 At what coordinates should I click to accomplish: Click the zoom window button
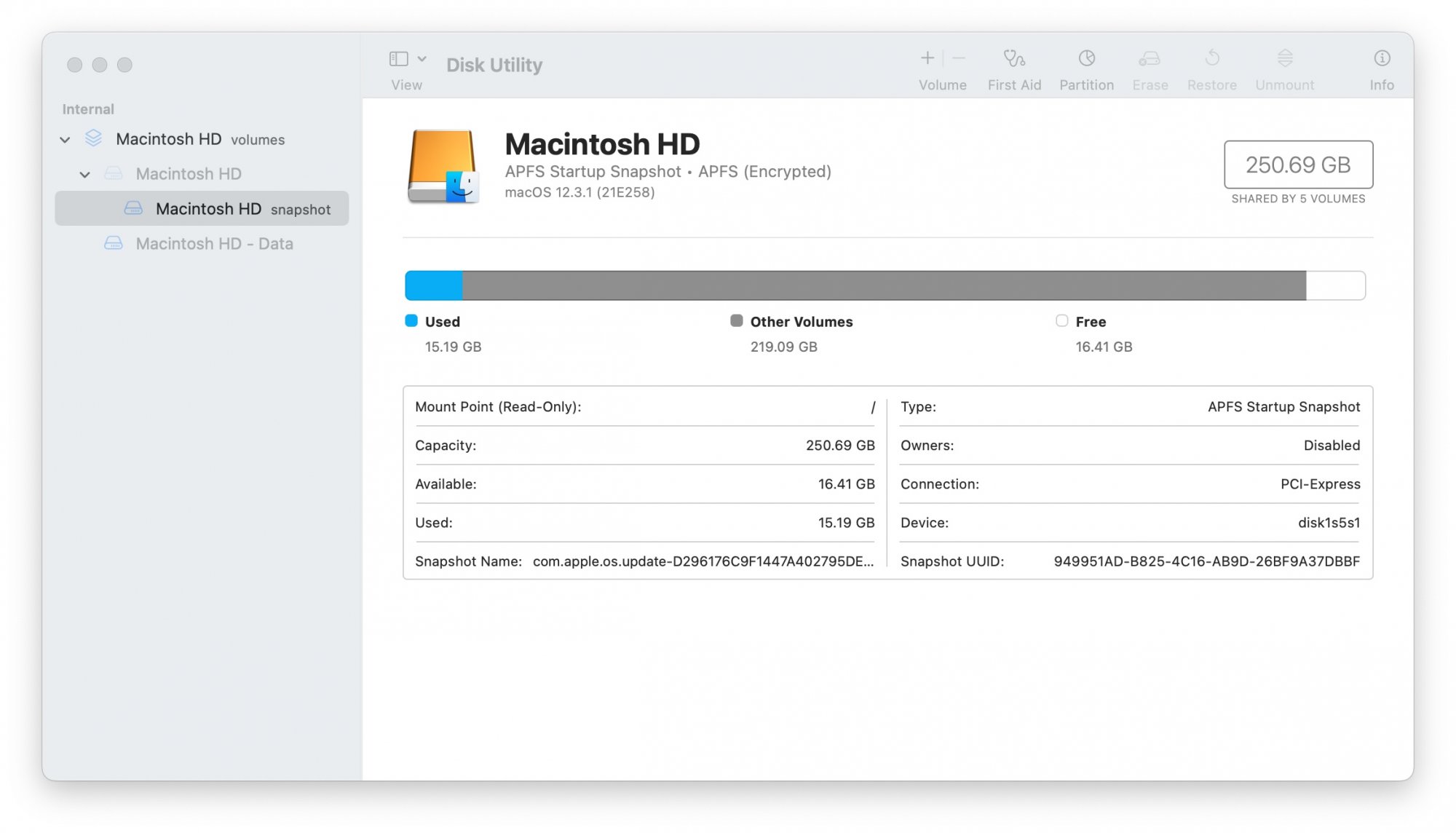[x=124, y=65]
